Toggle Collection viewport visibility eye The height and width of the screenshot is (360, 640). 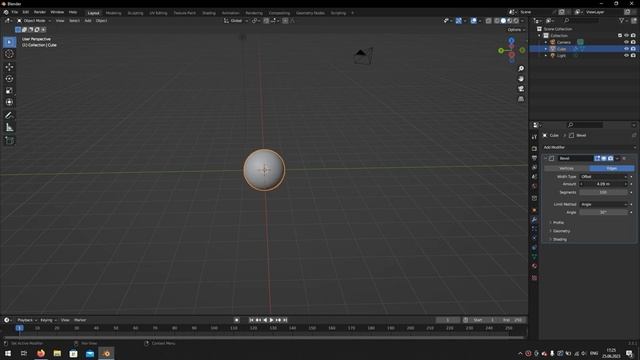click(626, 36)
